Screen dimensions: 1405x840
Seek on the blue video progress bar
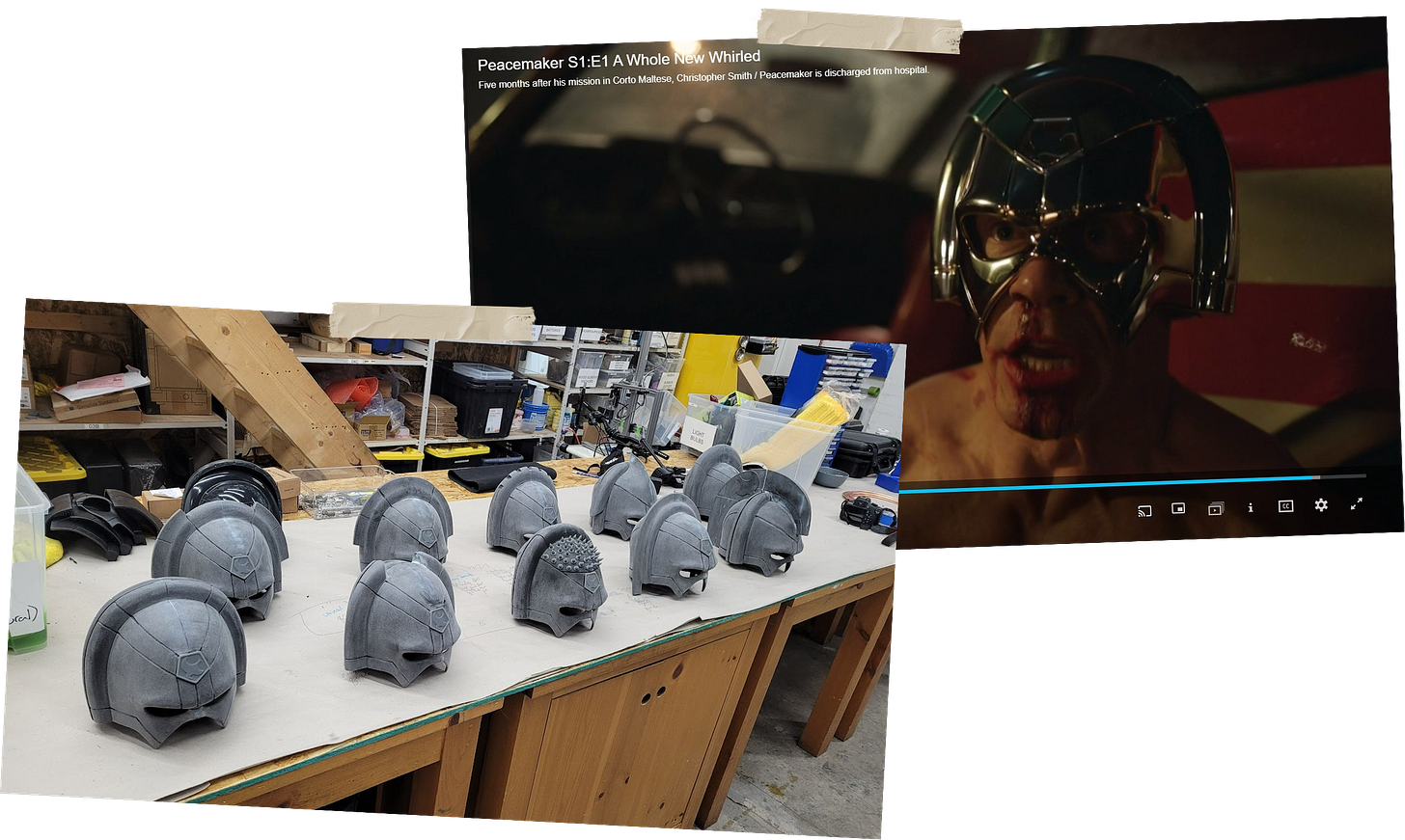(x=1132, y=482)
